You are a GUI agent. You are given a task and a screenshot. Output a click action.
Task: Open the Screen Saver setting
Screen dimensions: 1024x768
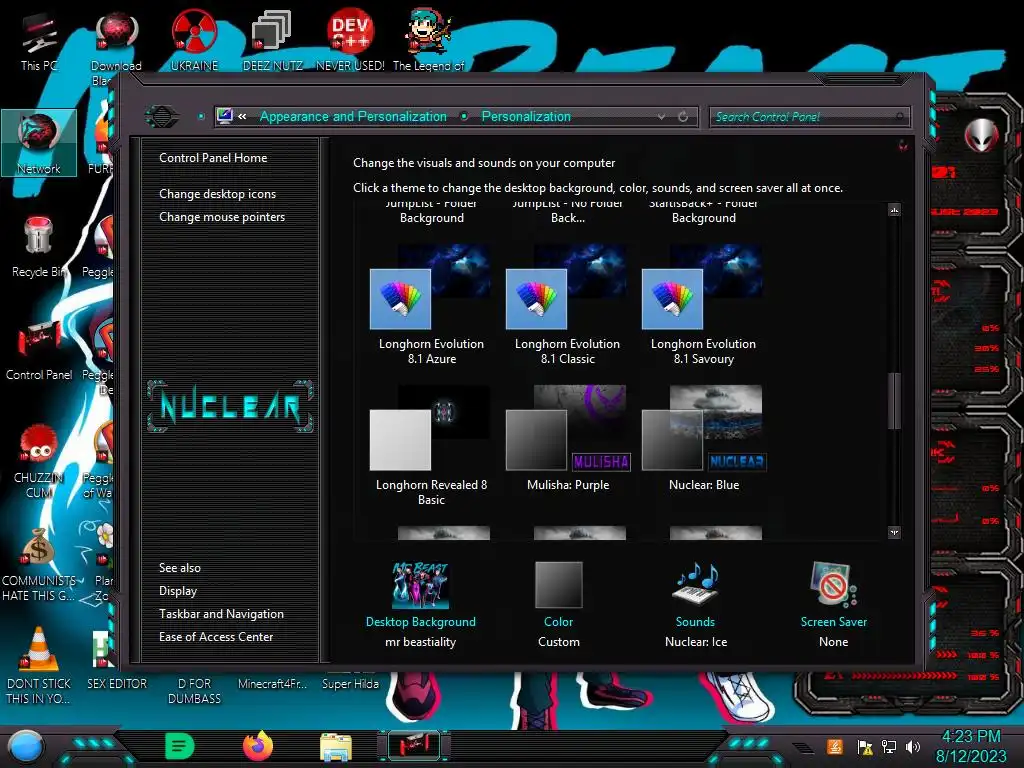coord(833,605)
